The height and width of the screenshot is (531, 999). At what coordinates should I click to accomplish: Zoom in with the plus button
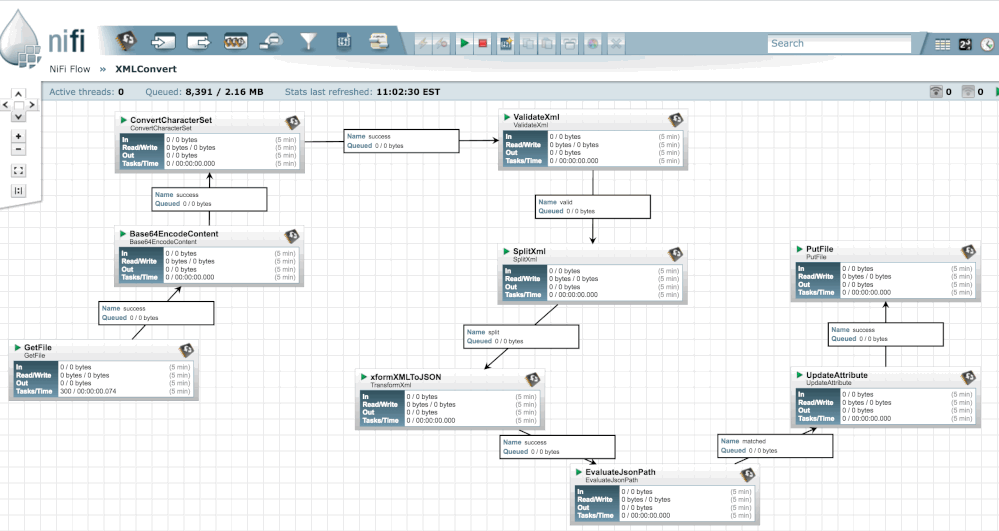click(x=18, y=136)
